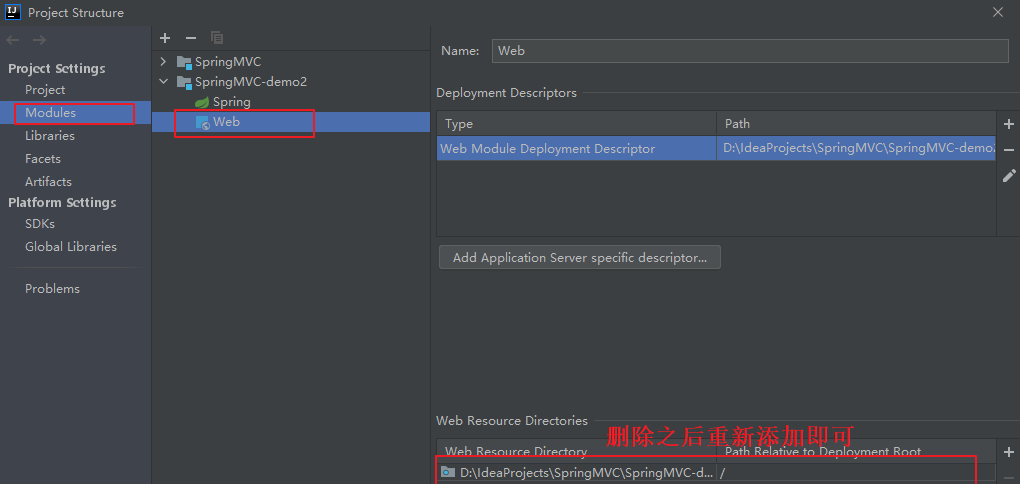The image size is (1020, 484).
Task: Click the "/" relative path cell
Action: click(x=856, y=473)
